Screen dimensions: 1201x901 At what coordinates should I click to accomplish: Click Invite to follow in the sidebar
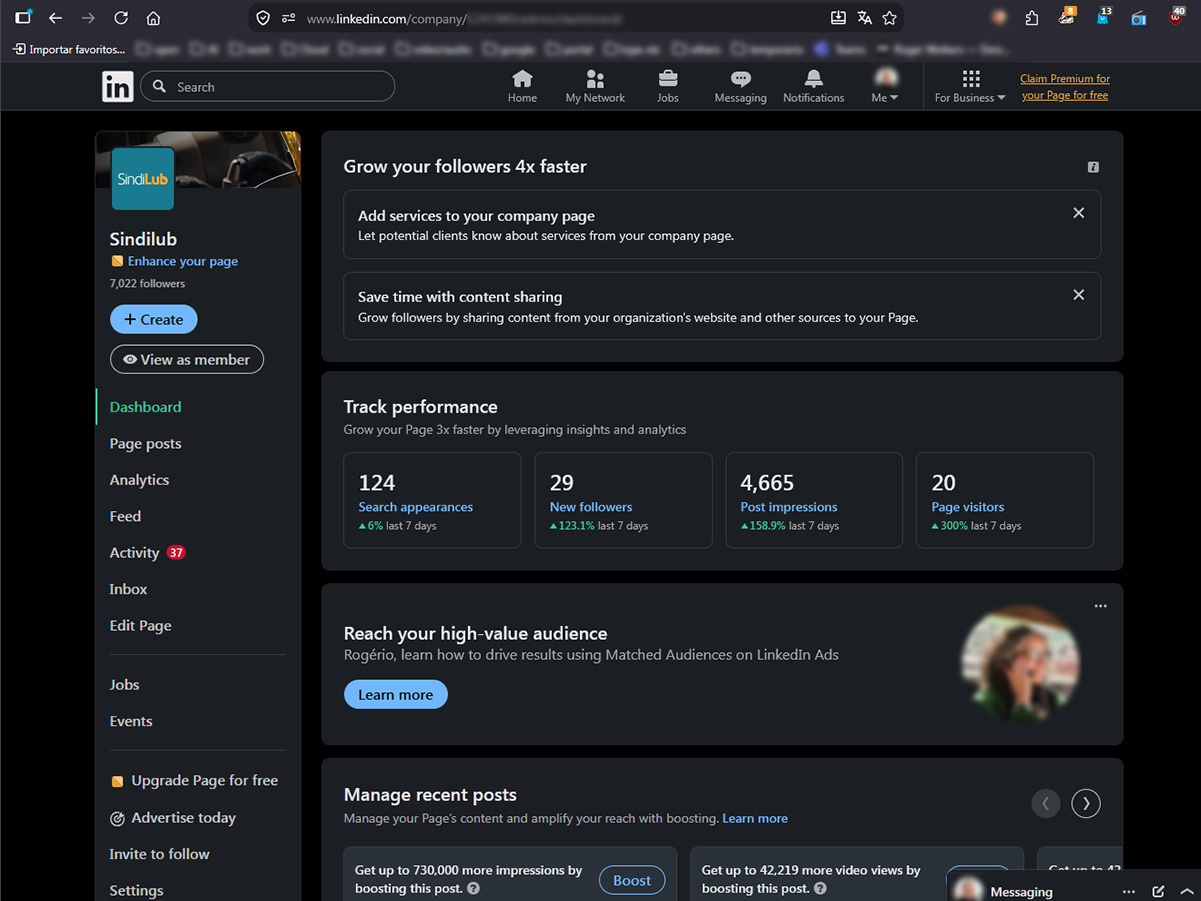(159, 854)
